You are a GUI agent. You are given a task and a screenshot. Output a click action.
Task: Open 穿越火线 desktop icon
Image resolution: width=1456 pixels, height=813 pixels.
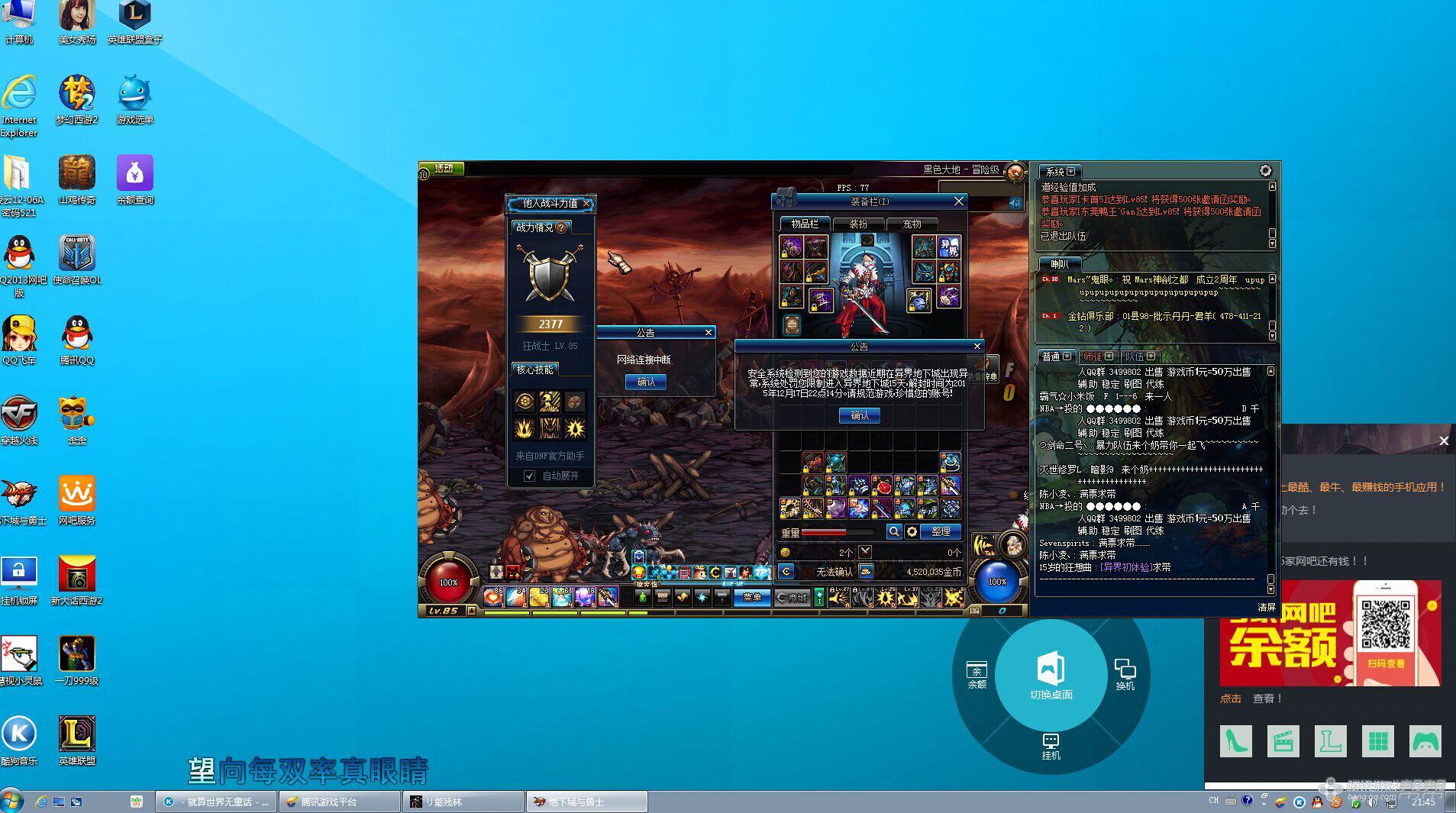pos(19,421)
